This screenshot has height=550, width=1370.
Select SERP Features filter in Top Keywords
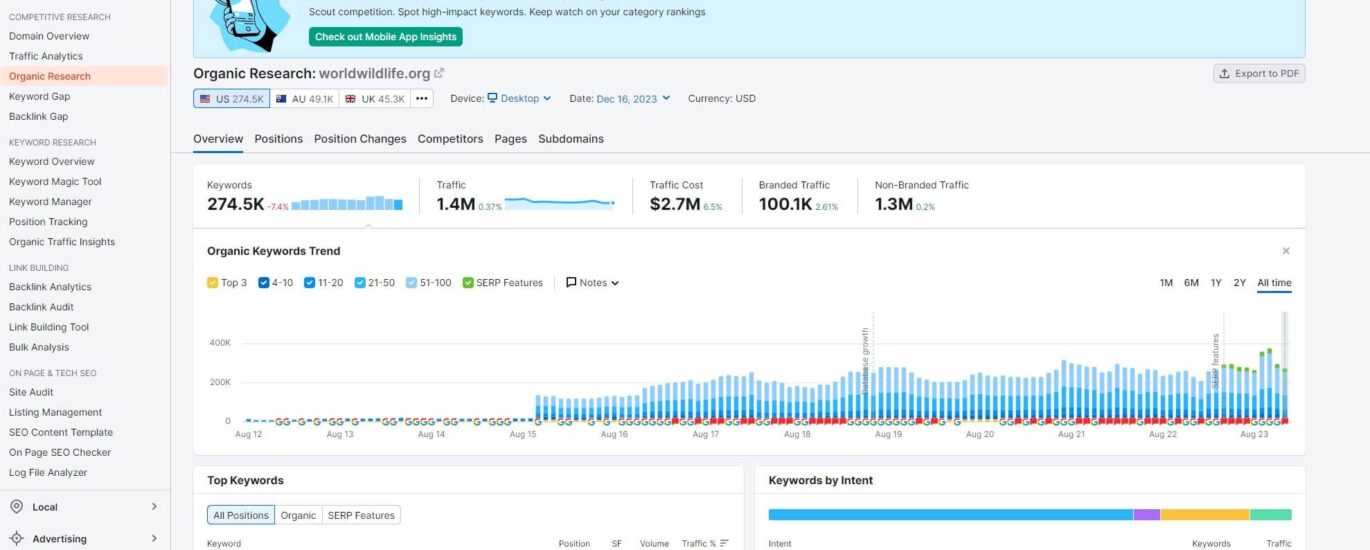(x=361, y=515)
